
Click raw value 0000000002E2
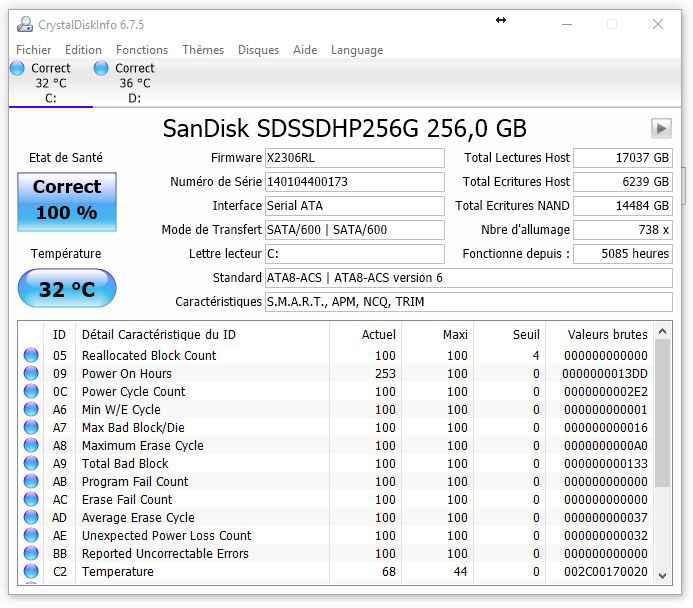pos(605,392)
